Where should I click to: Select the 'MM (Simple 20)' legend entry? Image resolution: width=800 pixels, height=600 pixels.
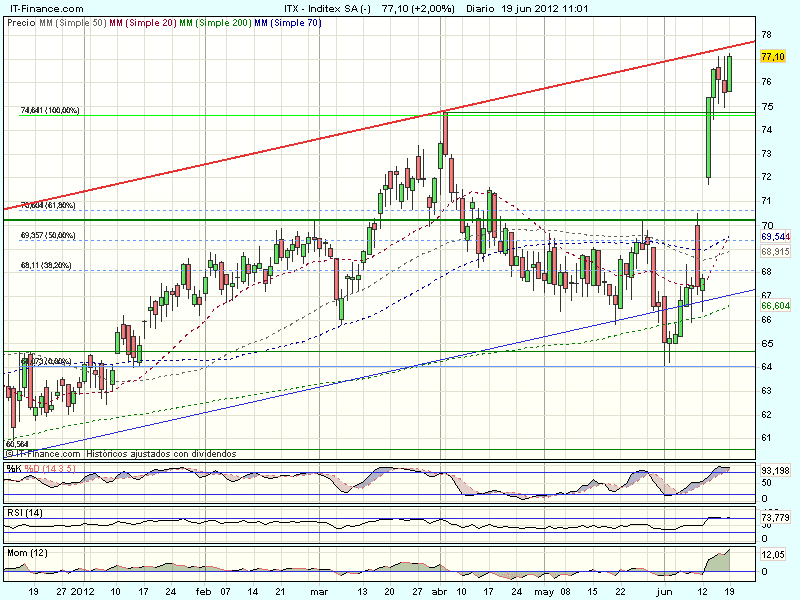click(x=143, y=23)
